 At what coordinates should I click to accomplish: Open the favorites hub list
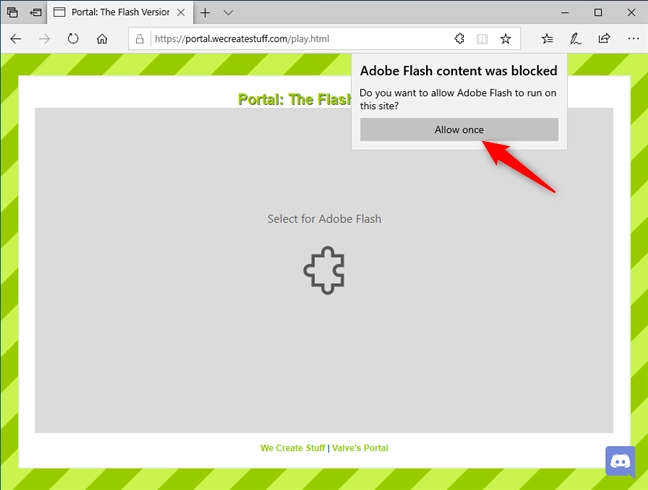547,39
